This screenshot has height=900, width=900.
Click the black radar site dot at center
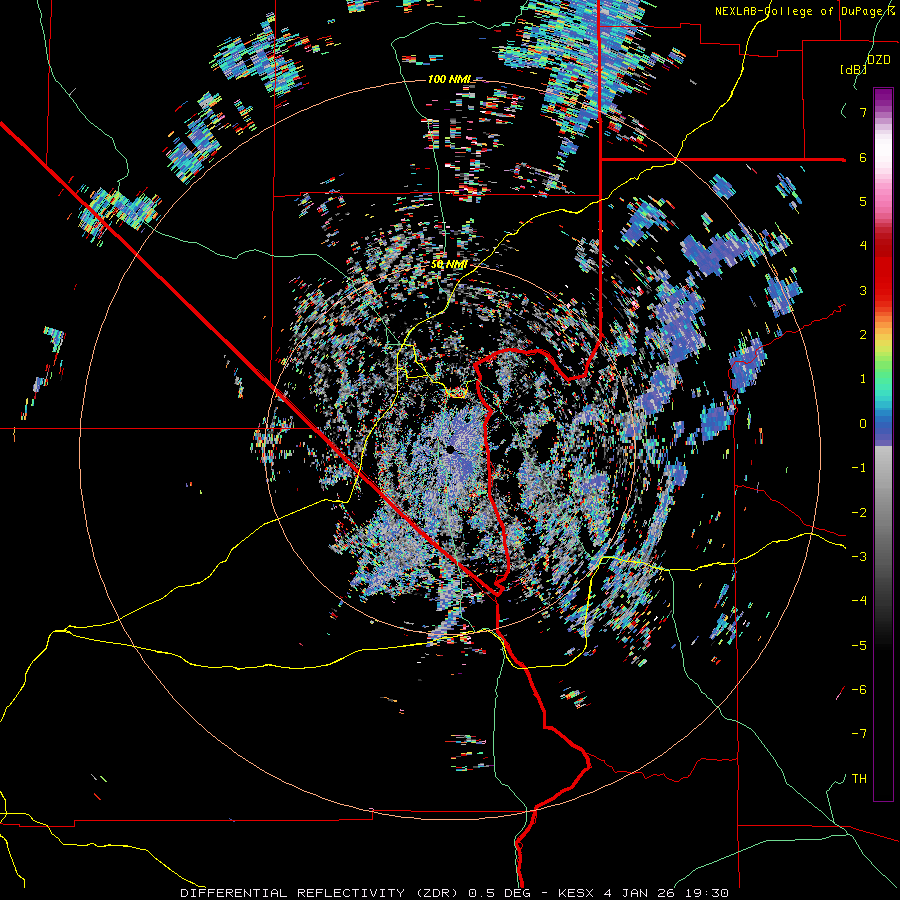[x=451, y=449]
